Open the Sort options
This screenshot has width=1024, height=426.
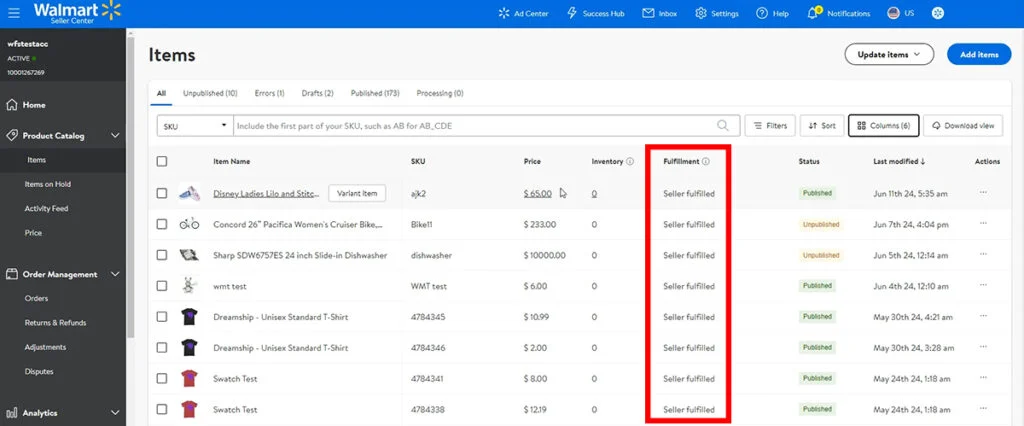(822, 125)
